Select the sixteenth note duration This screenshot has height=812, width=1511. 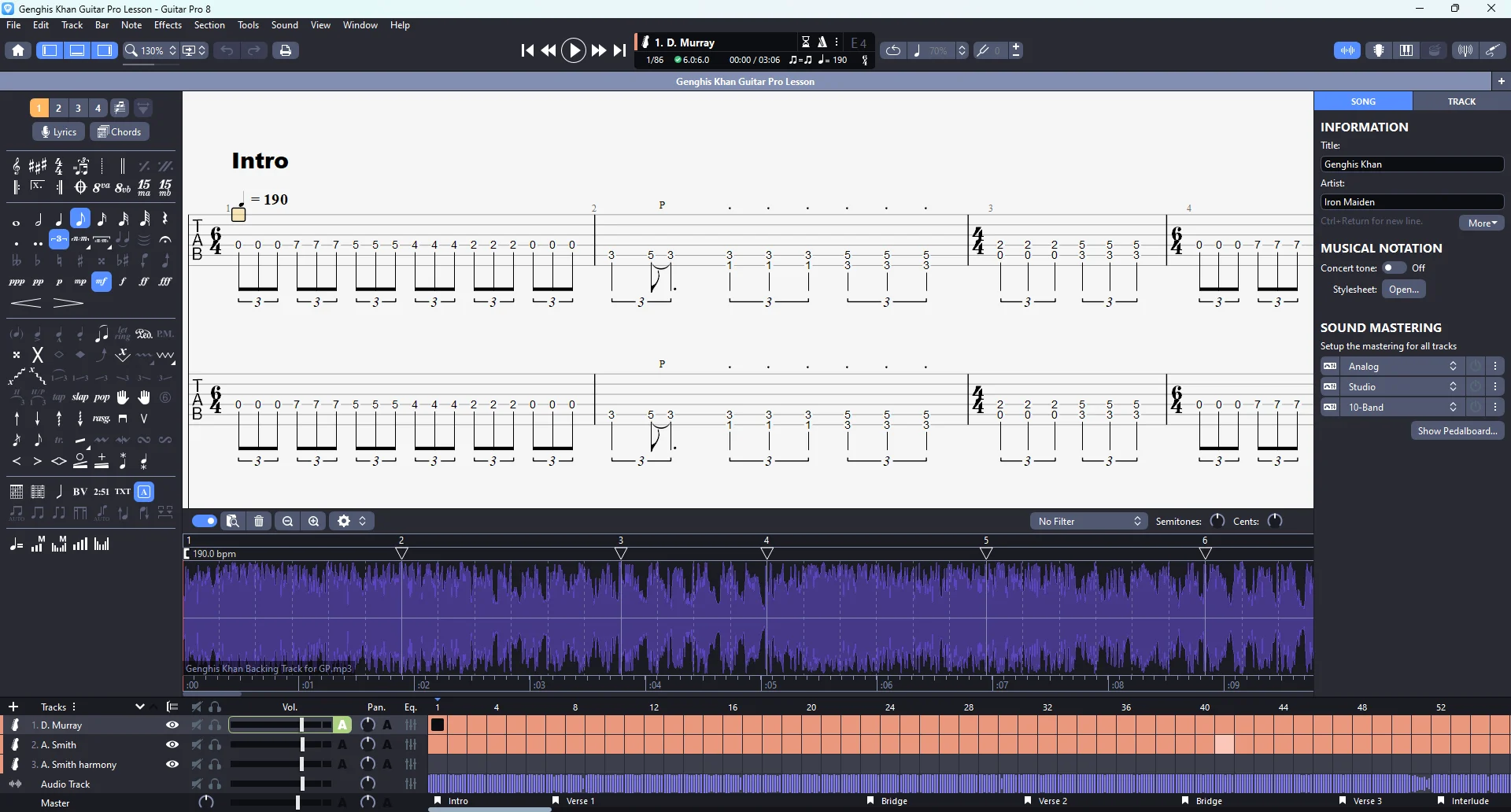[x=102, y=219]
